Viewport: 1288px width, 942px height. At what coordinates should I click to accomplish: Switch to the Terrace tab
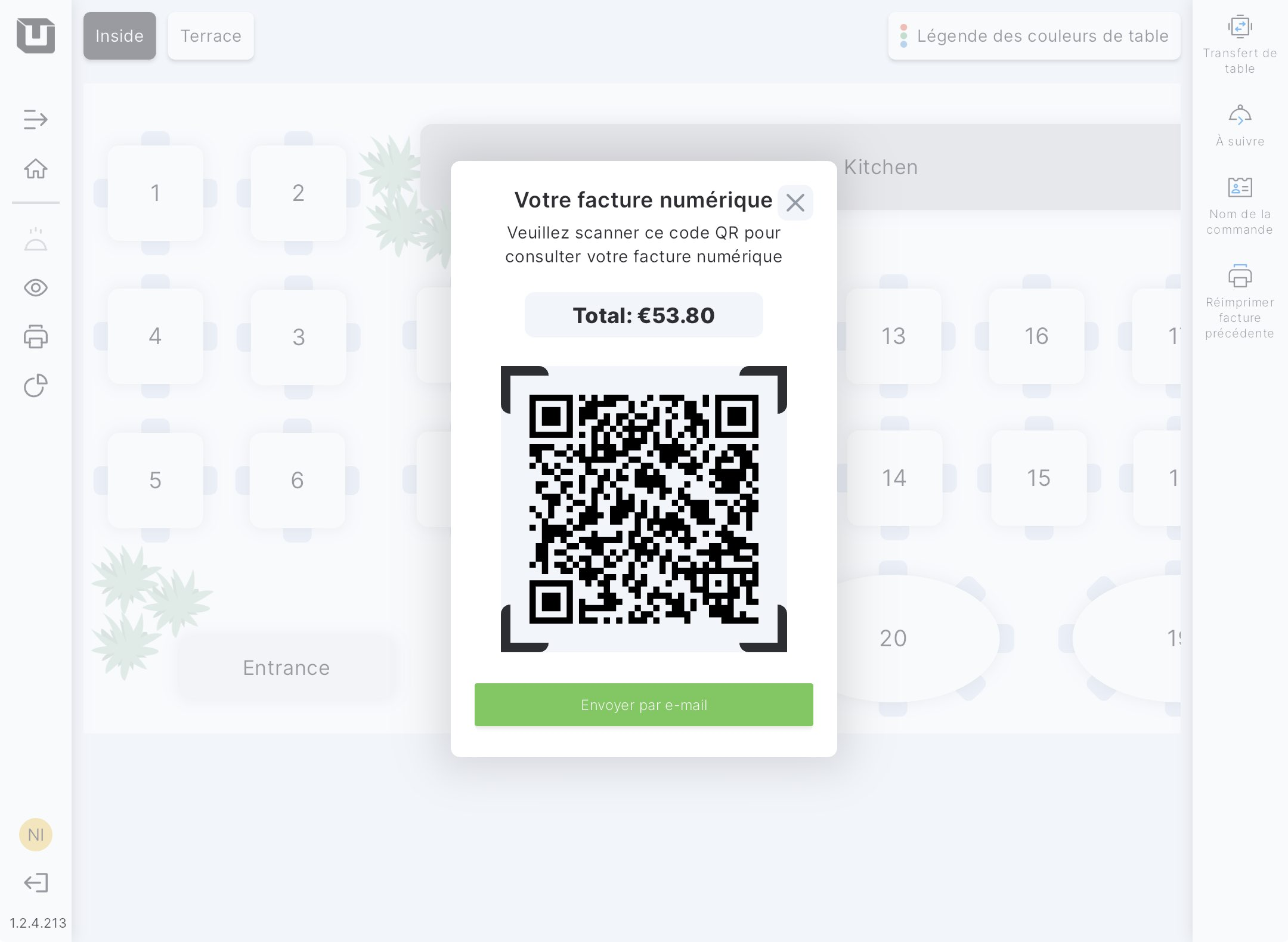tap(210, 36)
